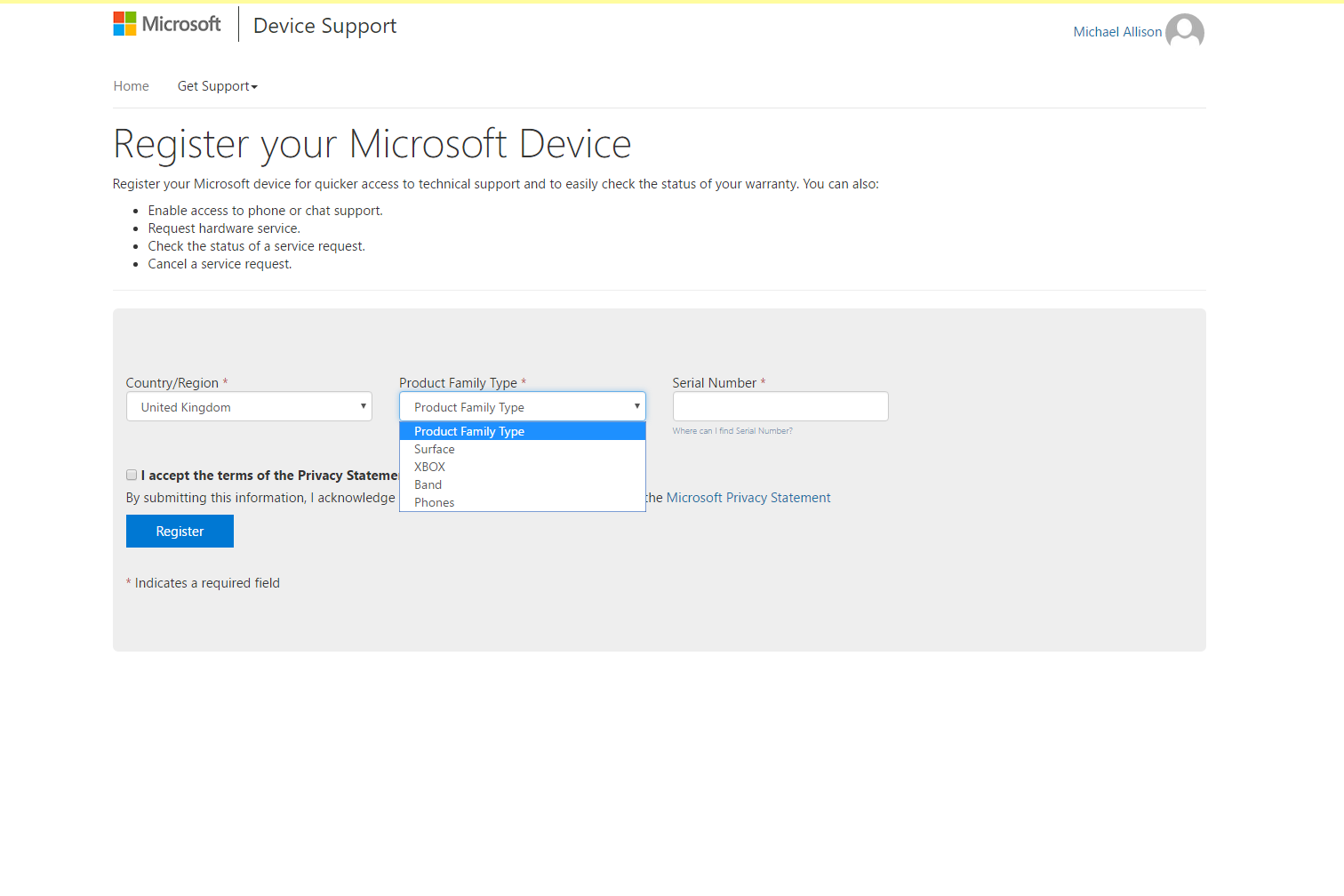Click the Country/Region field label

point(172,383)
